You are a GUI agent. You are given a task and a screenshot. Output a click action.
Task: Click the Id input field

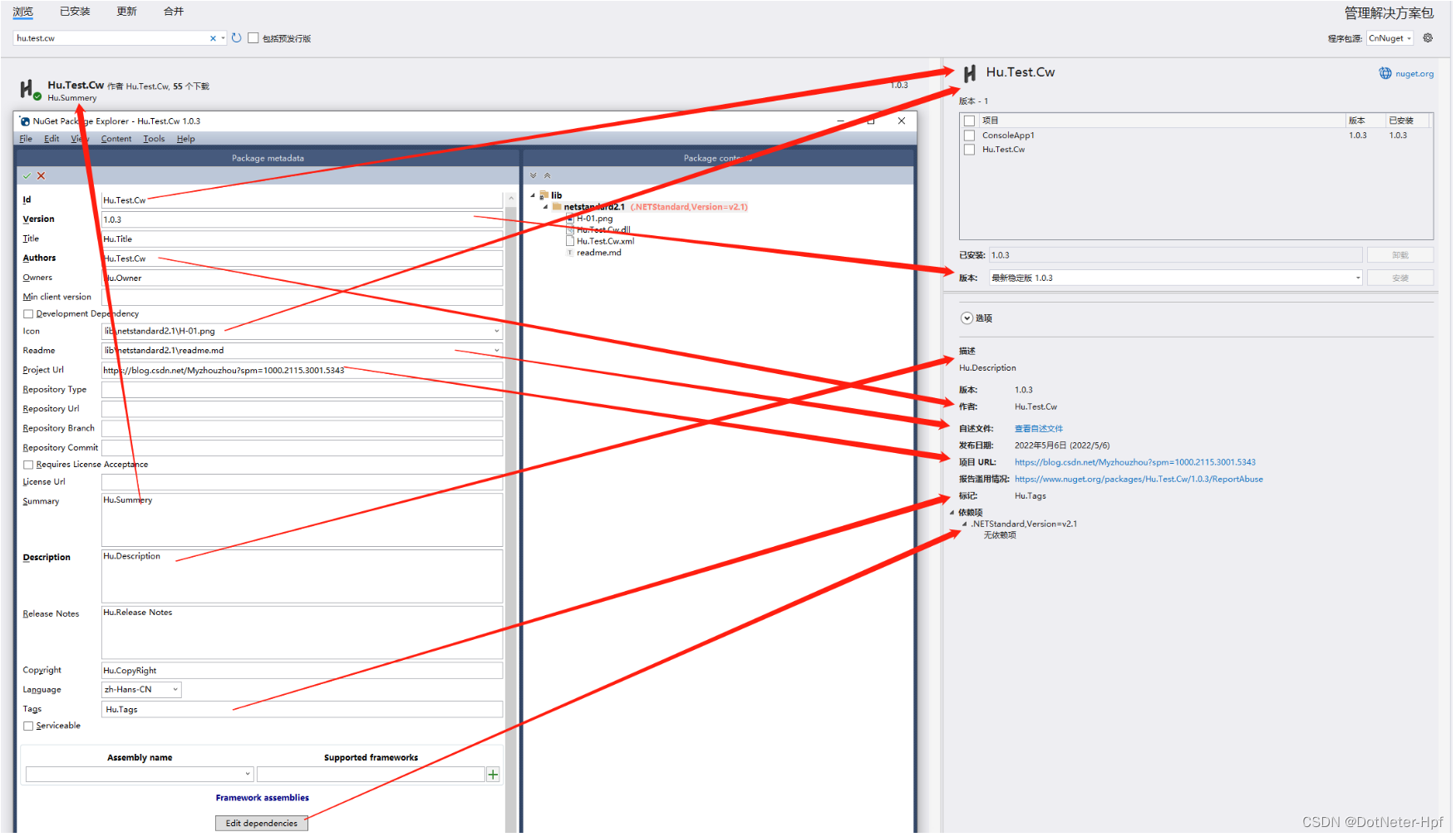pos(302,200)
